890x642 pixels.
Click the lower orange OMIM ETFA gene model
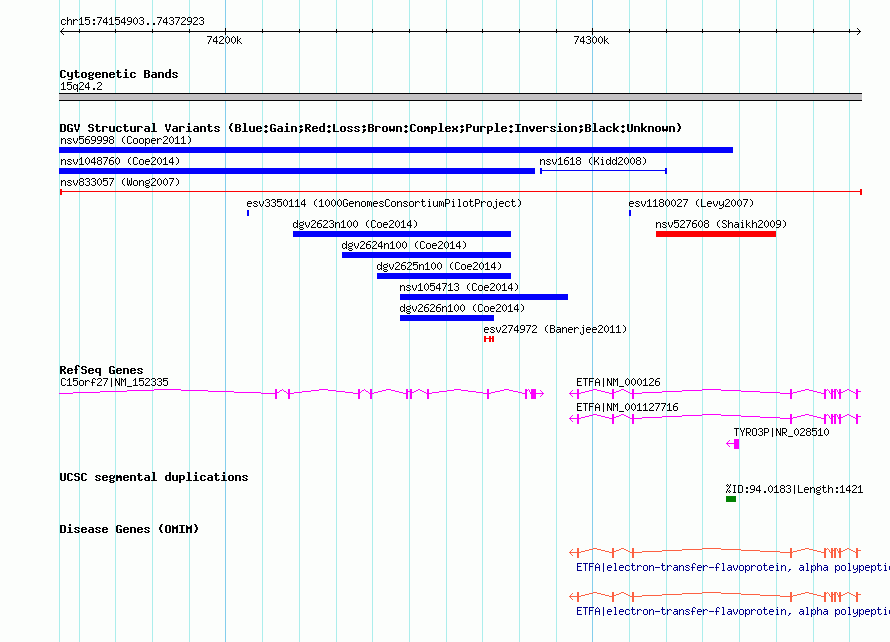click(715, 596)
